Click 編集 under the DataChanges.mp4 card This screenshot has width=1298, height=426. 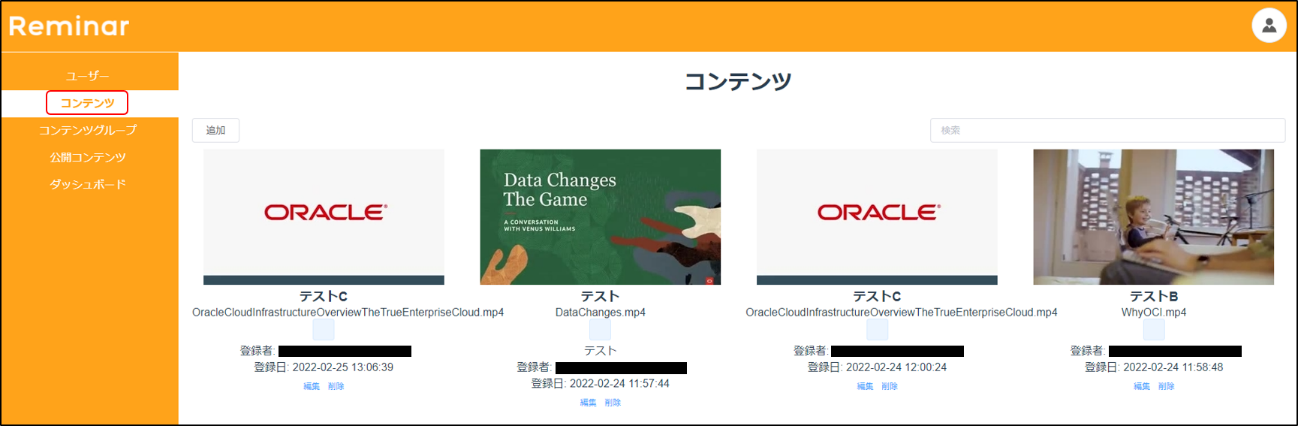tap(588, 403)
